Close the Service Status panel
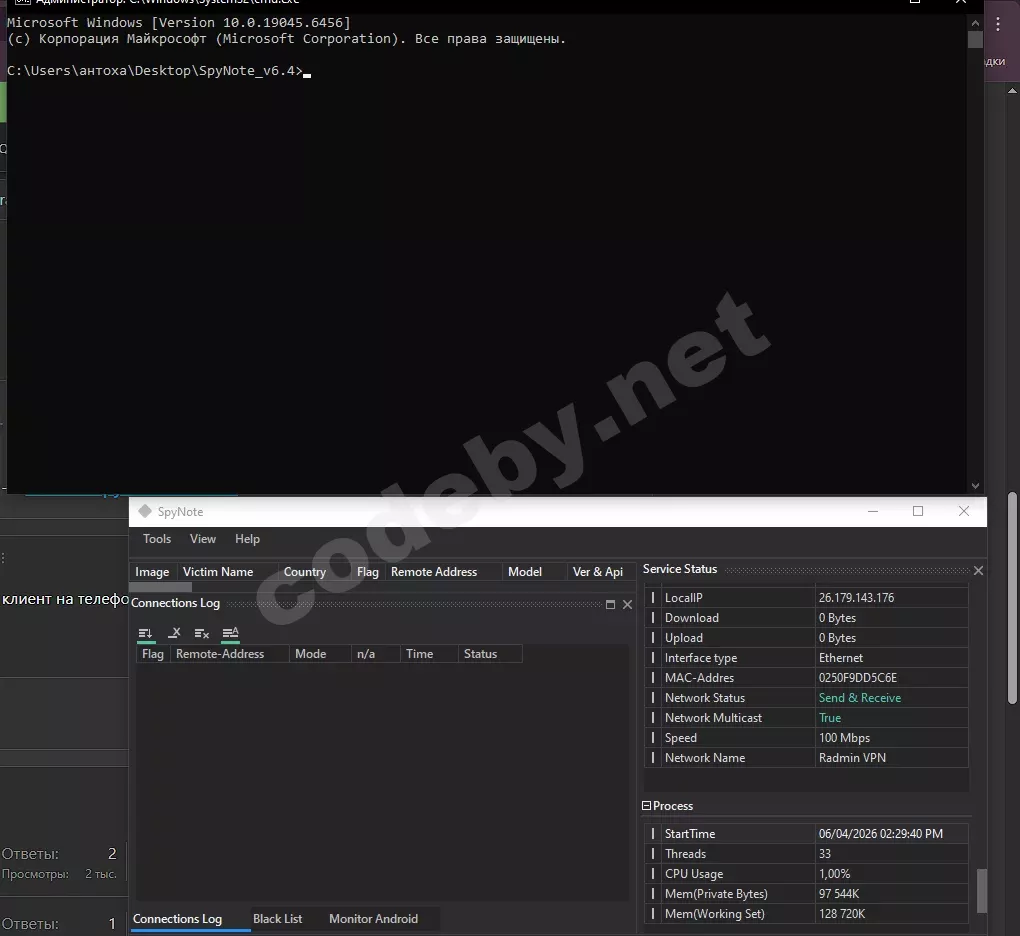This screenshot has width=1020, height=936. [978, 570]
